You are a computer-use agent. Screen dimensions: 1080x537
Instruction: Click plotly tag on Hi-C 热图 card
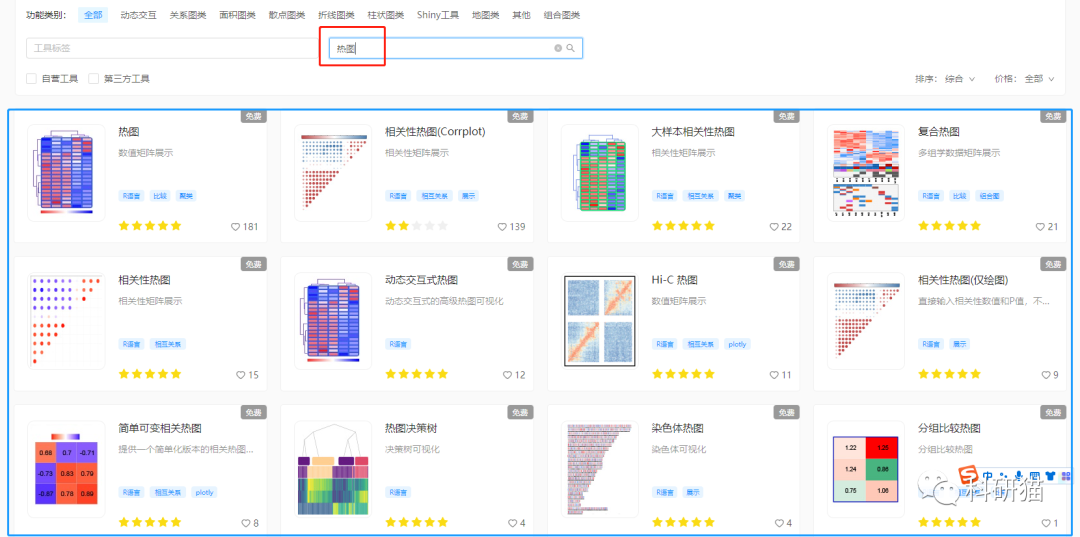point(737,344)
